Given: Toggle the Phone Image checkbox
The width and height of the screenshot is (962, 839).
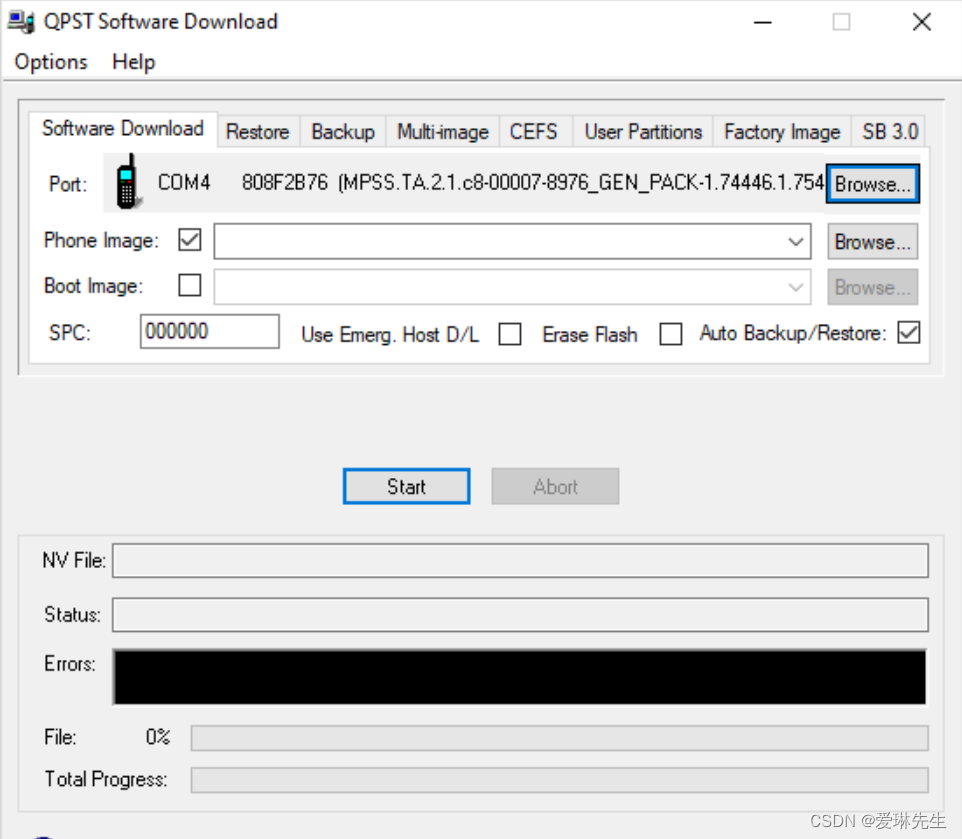Looking at the screenshot, I should coord(190,240).
